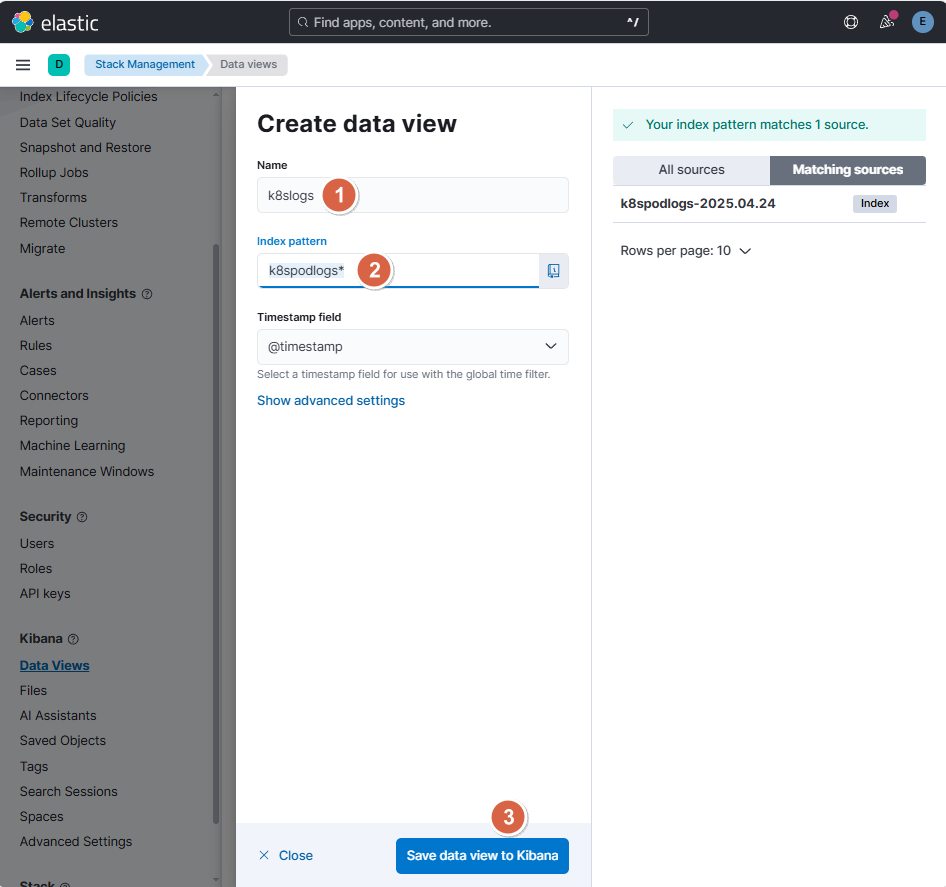Open Search Sessions
This screenshot has width=946, height=887.
coord(69,792)
